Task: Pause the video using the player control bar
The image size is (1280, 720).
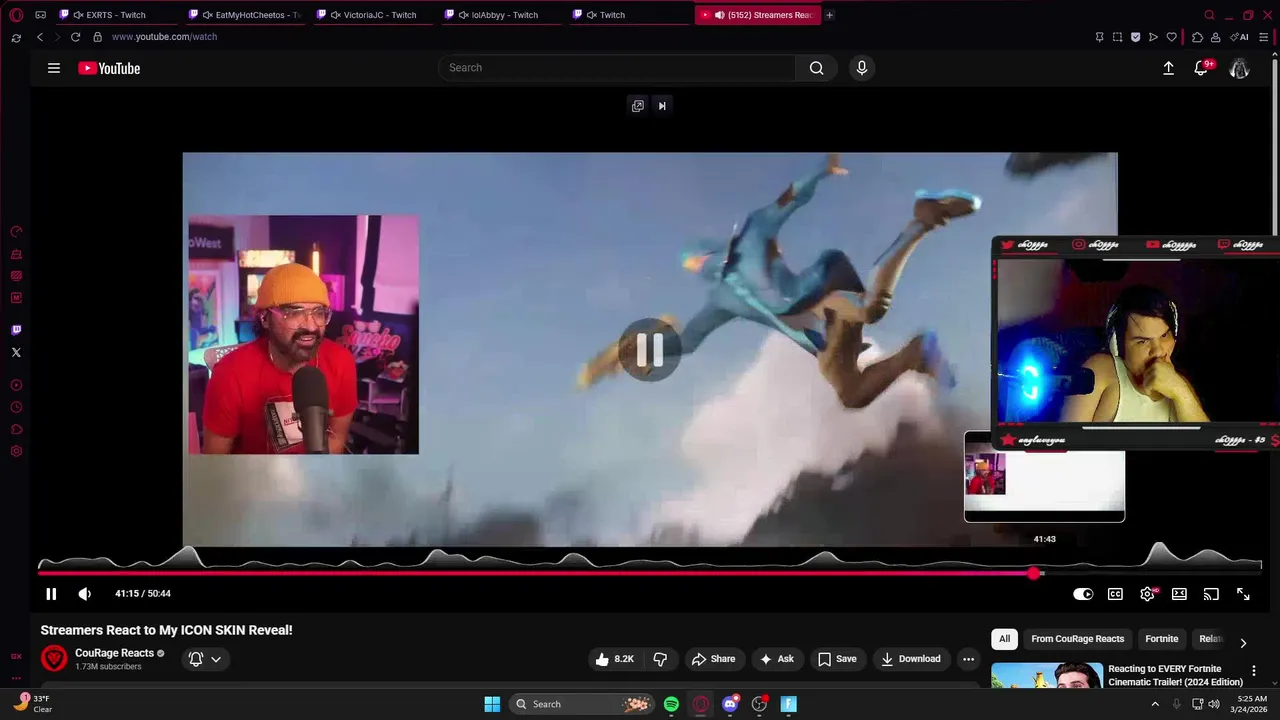Action: [x=51, y=594]
